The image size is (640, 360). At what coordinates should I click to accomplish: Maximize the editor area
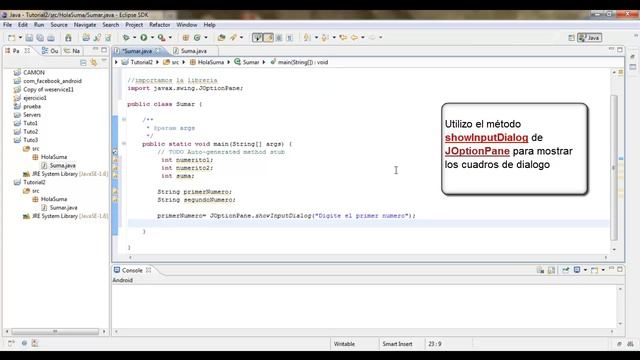point(620,50)
